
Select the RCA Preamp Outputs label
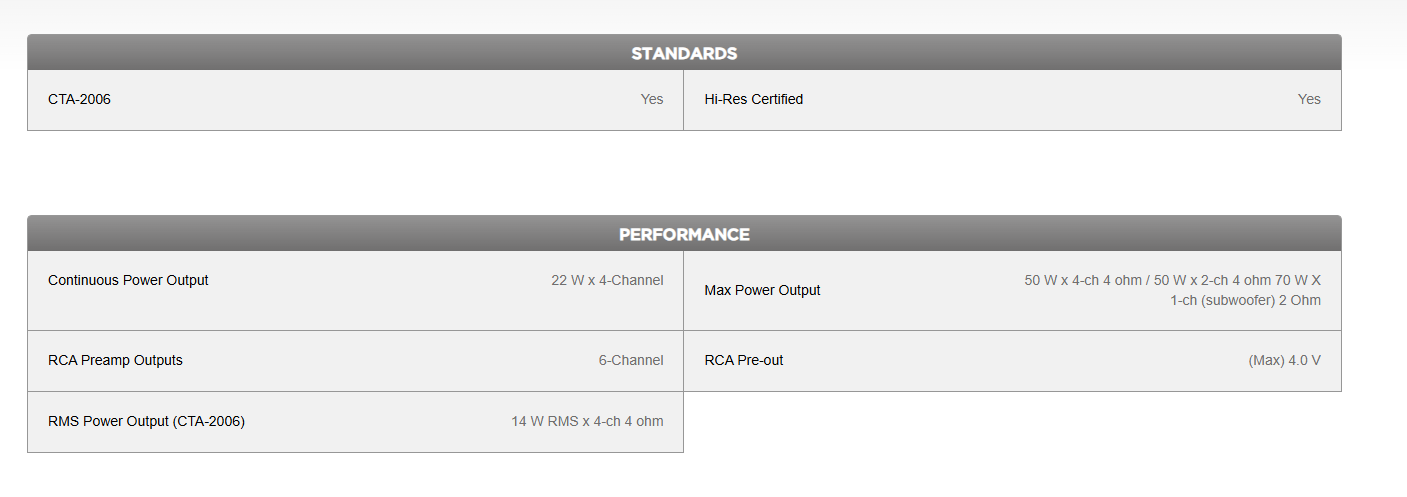115,360
